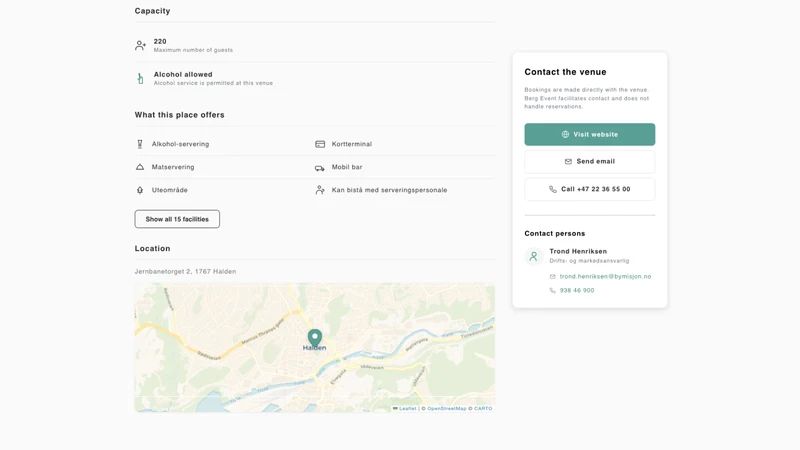
Task: Show all 15 facilities
Action: [177, 219]
